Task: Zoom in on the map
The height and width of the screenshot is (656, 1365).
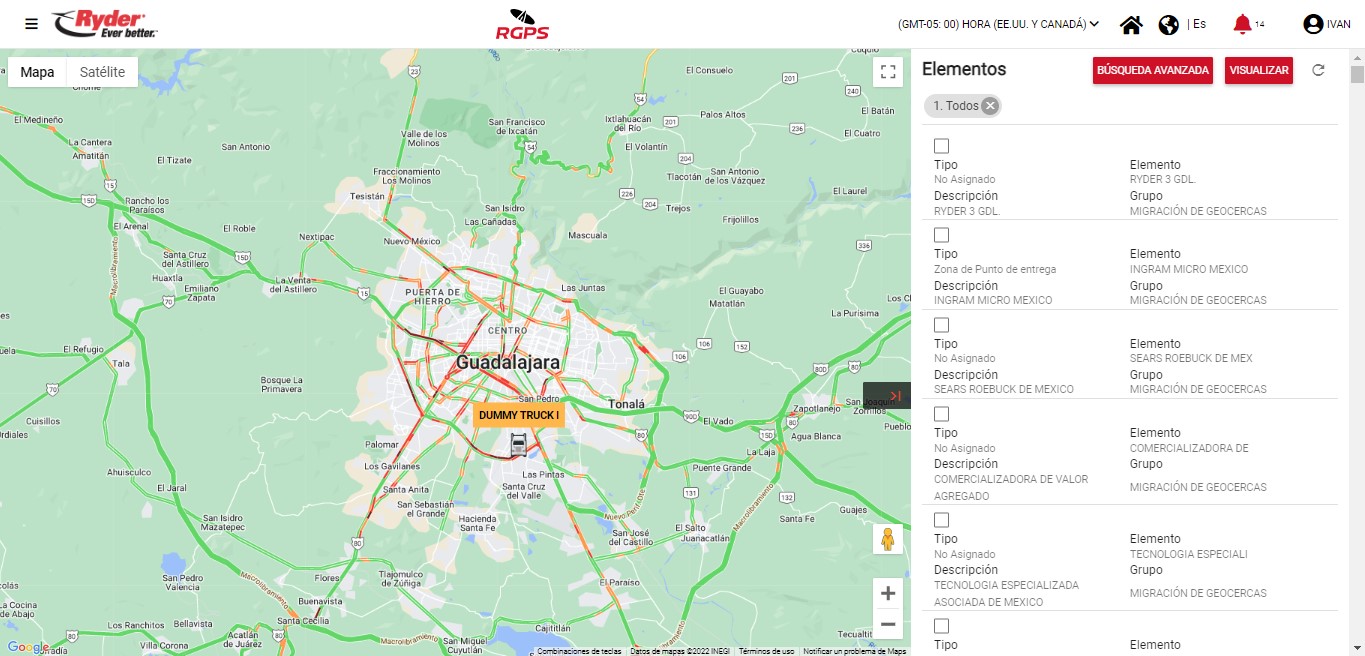Action: click(887, 594)
